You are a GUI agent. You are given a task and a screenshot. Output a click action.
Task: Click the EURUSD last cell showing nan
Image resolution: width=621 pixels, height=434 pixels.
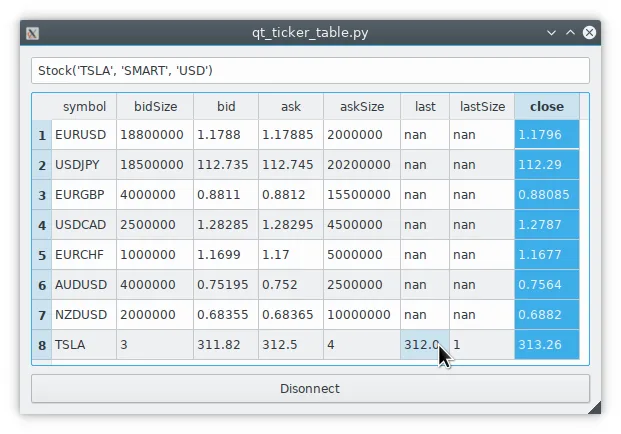pos(425,135)
